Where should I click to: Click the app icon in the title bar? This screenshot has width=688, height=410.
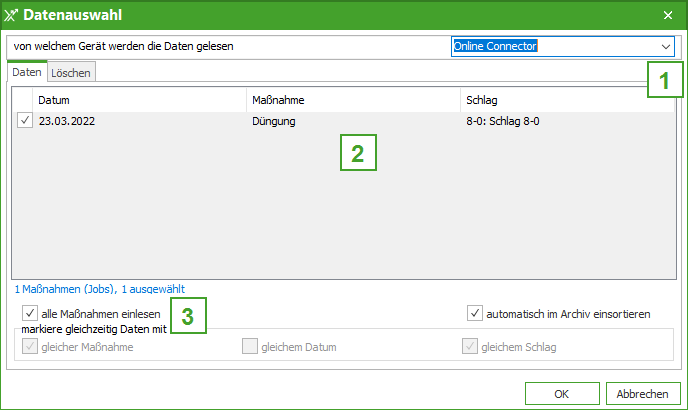pyautogui.click(x=11, y=14)
